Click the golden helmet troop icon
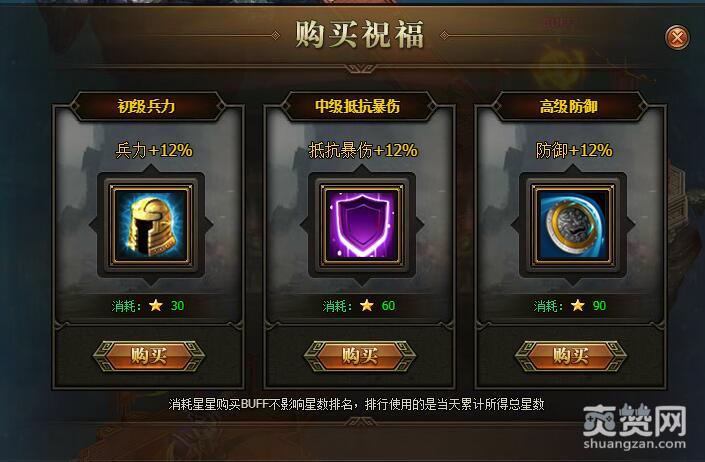Screen dimensions: 705x462 point(151,225)
